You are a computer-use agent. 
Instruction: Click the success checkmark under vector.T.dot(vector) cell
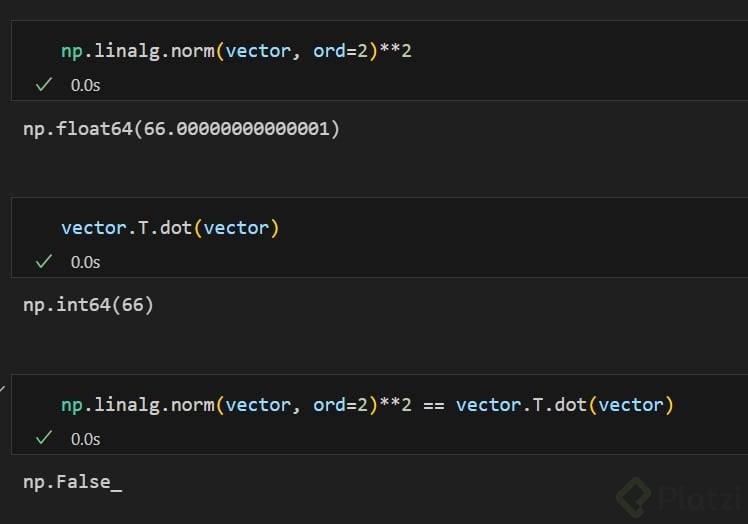point(43,262)
